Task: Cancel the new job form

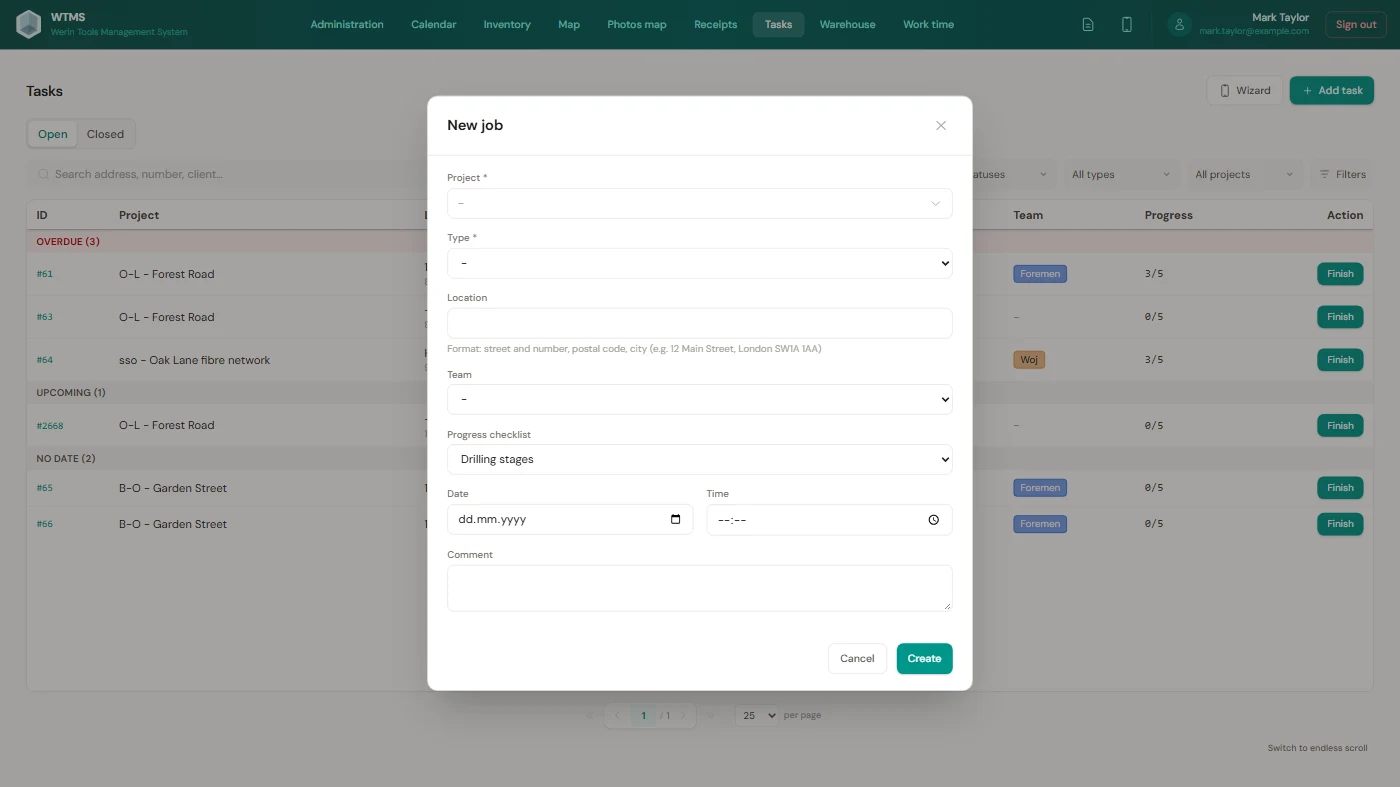Action: pyautogui.click(x=857, y=658)
